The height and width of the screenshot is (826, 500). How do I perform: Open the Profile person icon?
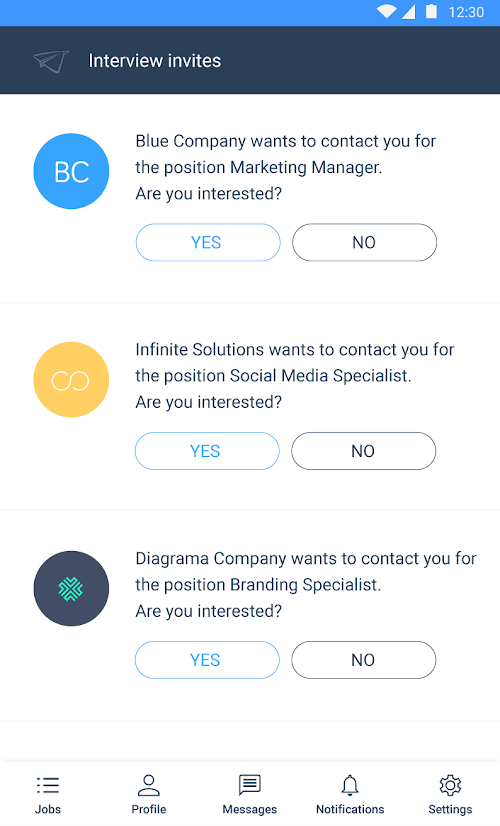[x=149, y=785]
